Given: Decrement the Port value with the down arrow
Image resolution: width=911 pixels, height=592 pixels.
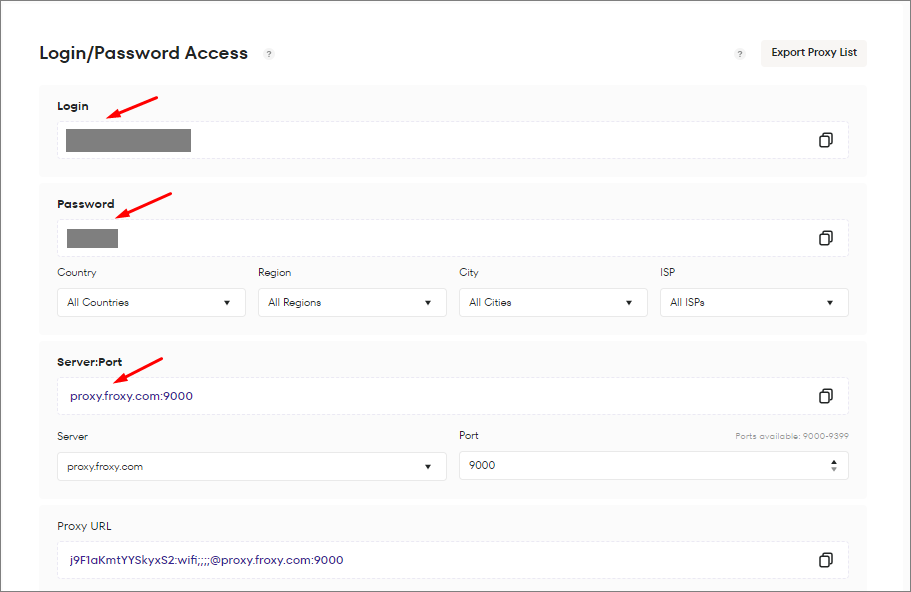Looking at the screenshot, I should click(x=834, y=469).
